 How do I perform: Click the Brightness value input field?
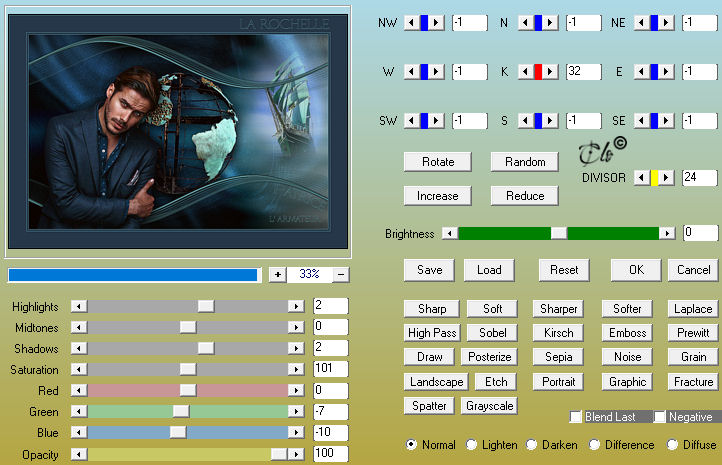(699, 232)
